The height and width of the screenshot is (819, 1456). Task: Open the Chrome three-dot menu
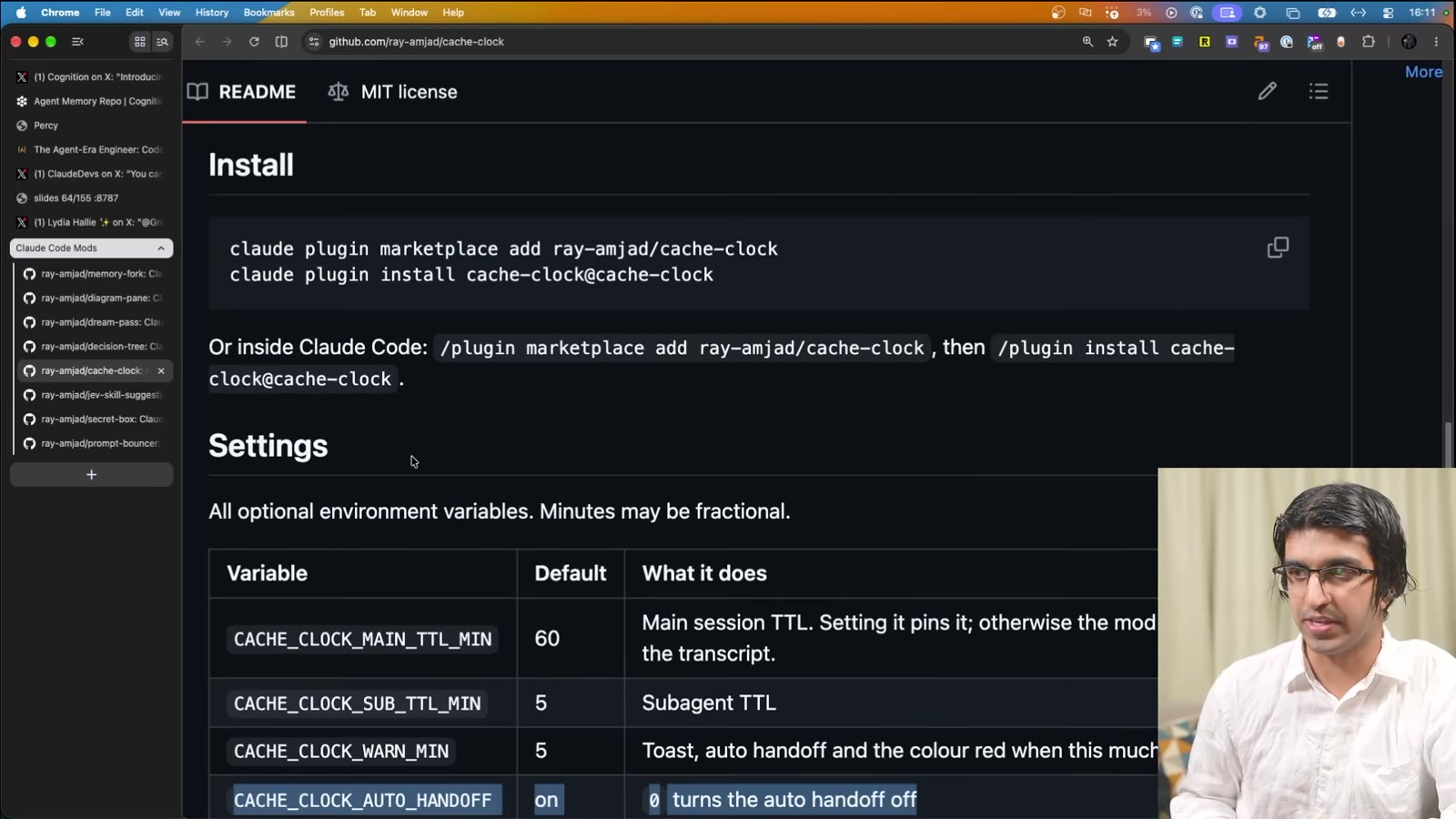[1436, 42]
